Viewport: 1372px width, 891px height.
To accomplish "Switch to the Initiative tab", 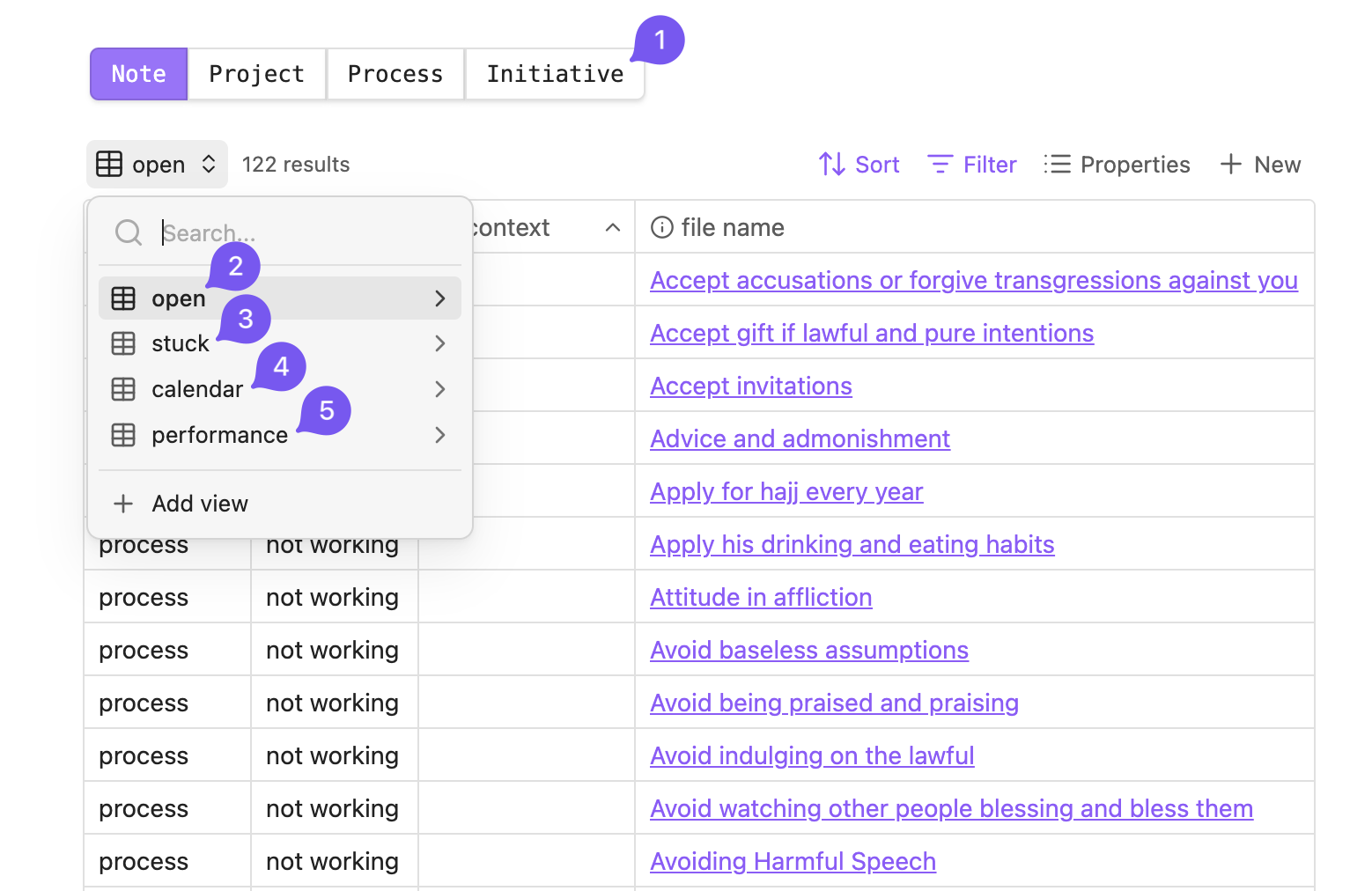I will pyautogui.click(x=555, y=74).
